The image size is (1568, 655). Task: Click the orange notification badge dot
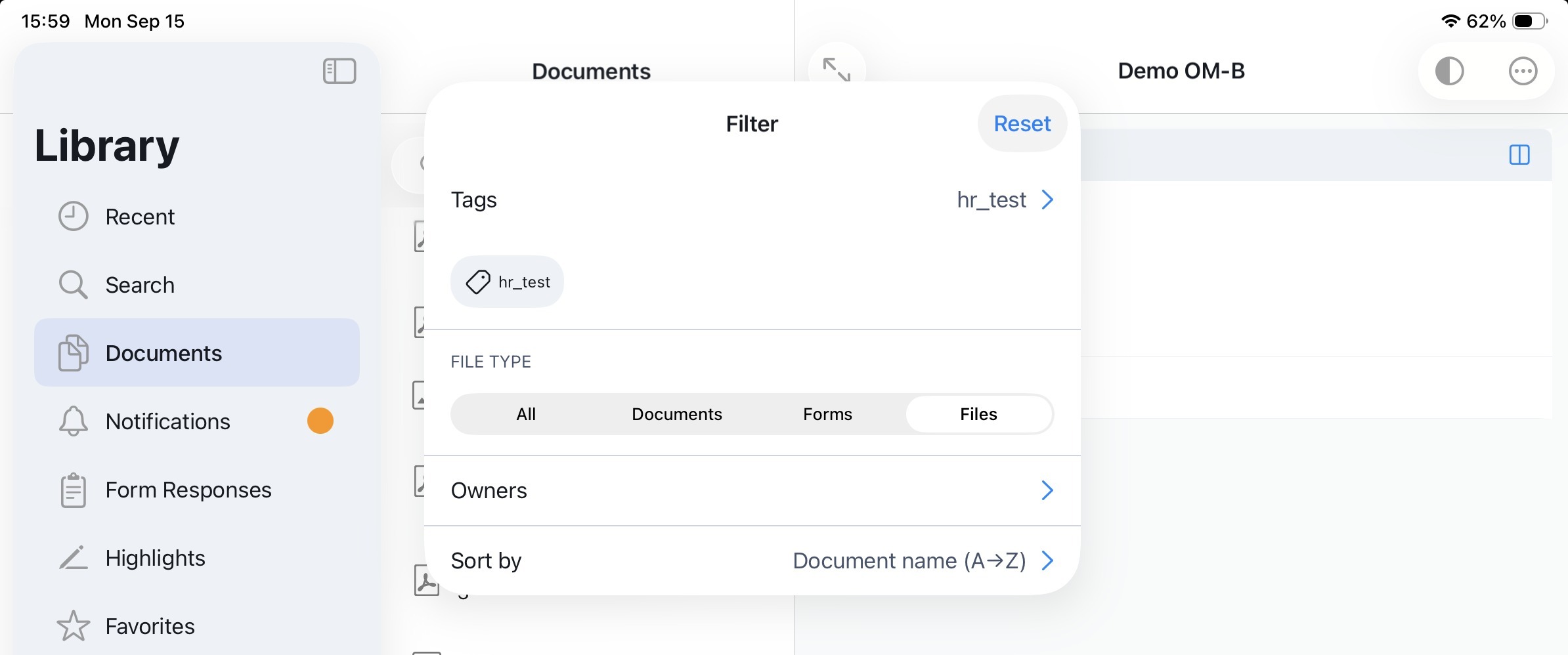click(x=320, y=421)
